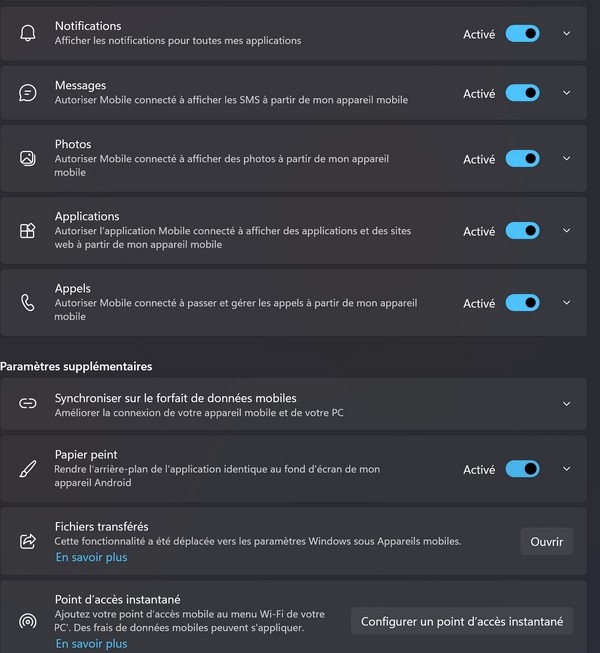Expand the Appels row chevron
The width and height of the screenshot is (600, 653).
pyautogui.click(x=566, y=302)
